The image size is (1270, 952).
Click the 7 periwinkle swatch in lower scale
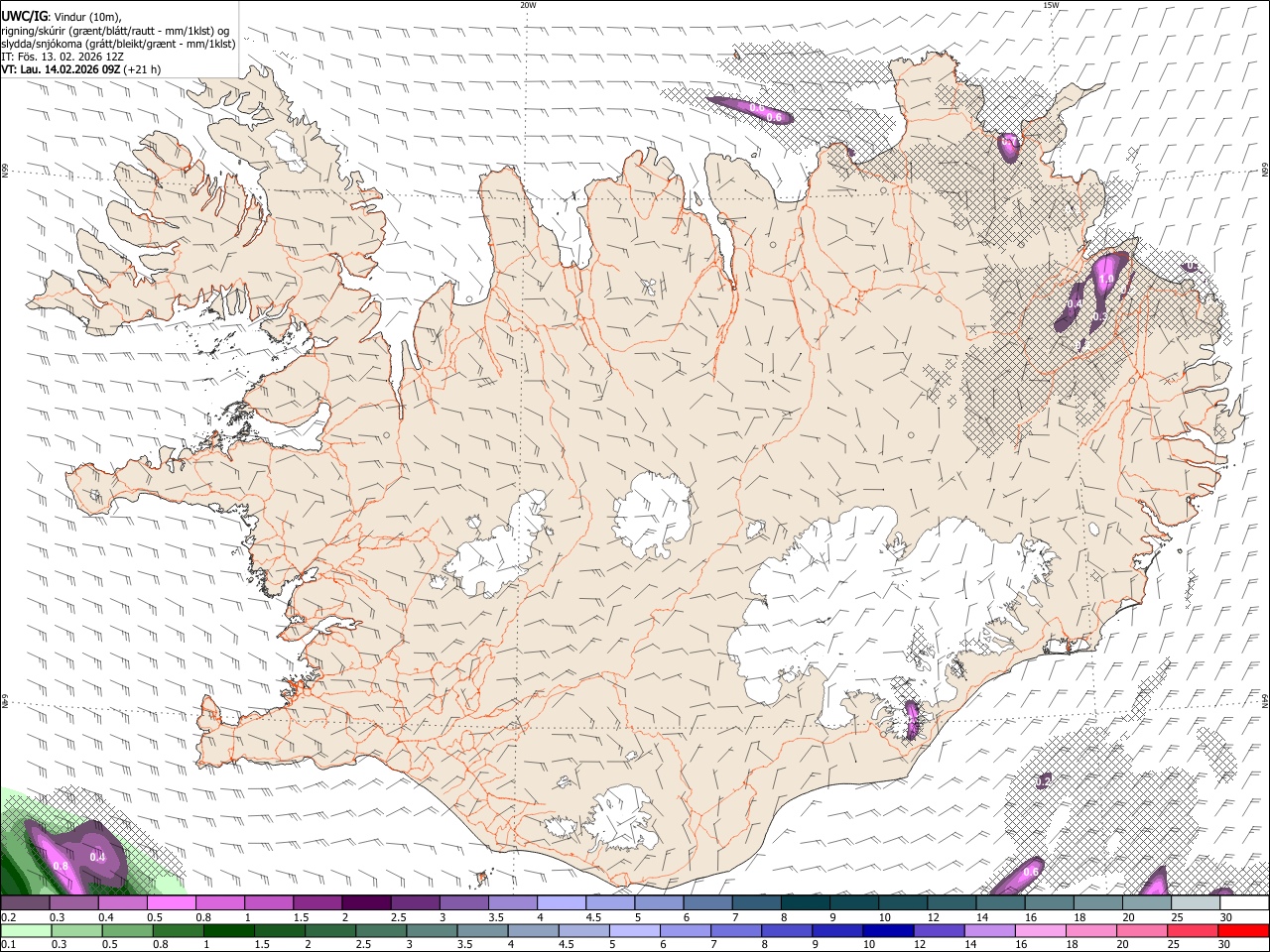pyautogui.click(x=738, y=931)
